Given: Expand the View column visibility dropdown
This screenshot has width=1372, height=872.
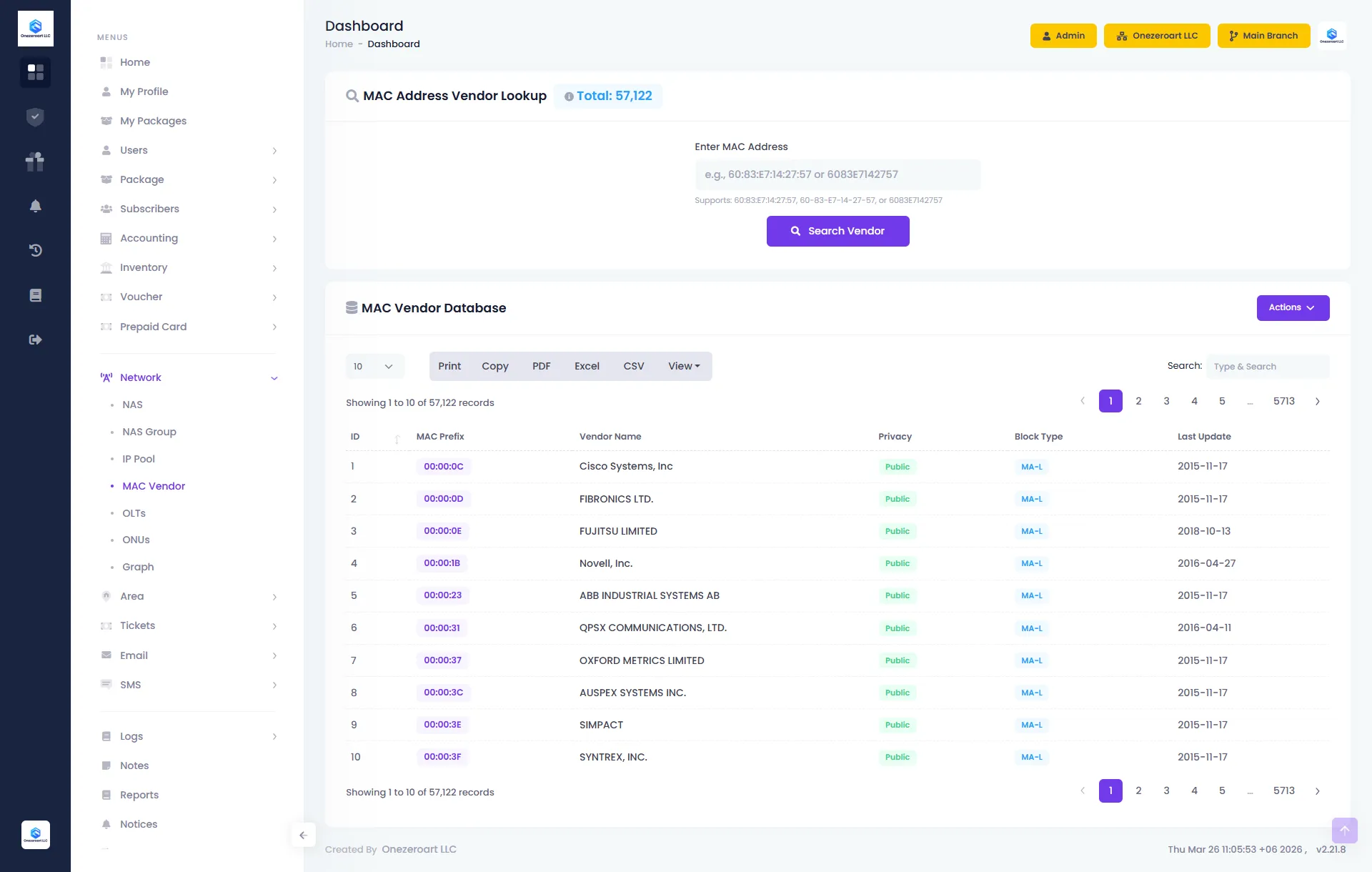Looking at the screenshot, I should (x=684, y=367).
